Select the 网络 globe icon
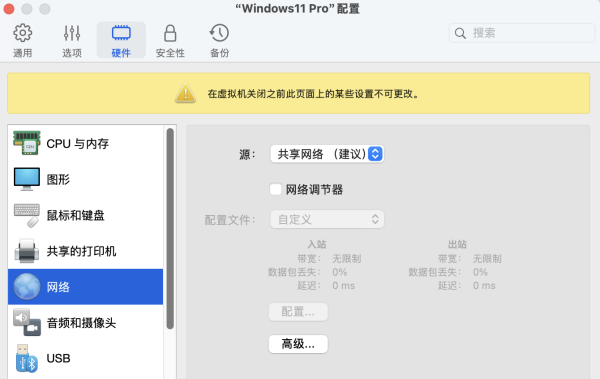 click(x=26, y=287)
